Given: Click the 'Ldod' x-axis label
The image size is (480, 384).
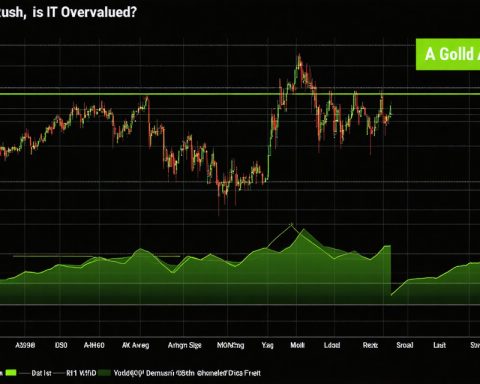Looking at the screenshot, I should coord(332,345).
